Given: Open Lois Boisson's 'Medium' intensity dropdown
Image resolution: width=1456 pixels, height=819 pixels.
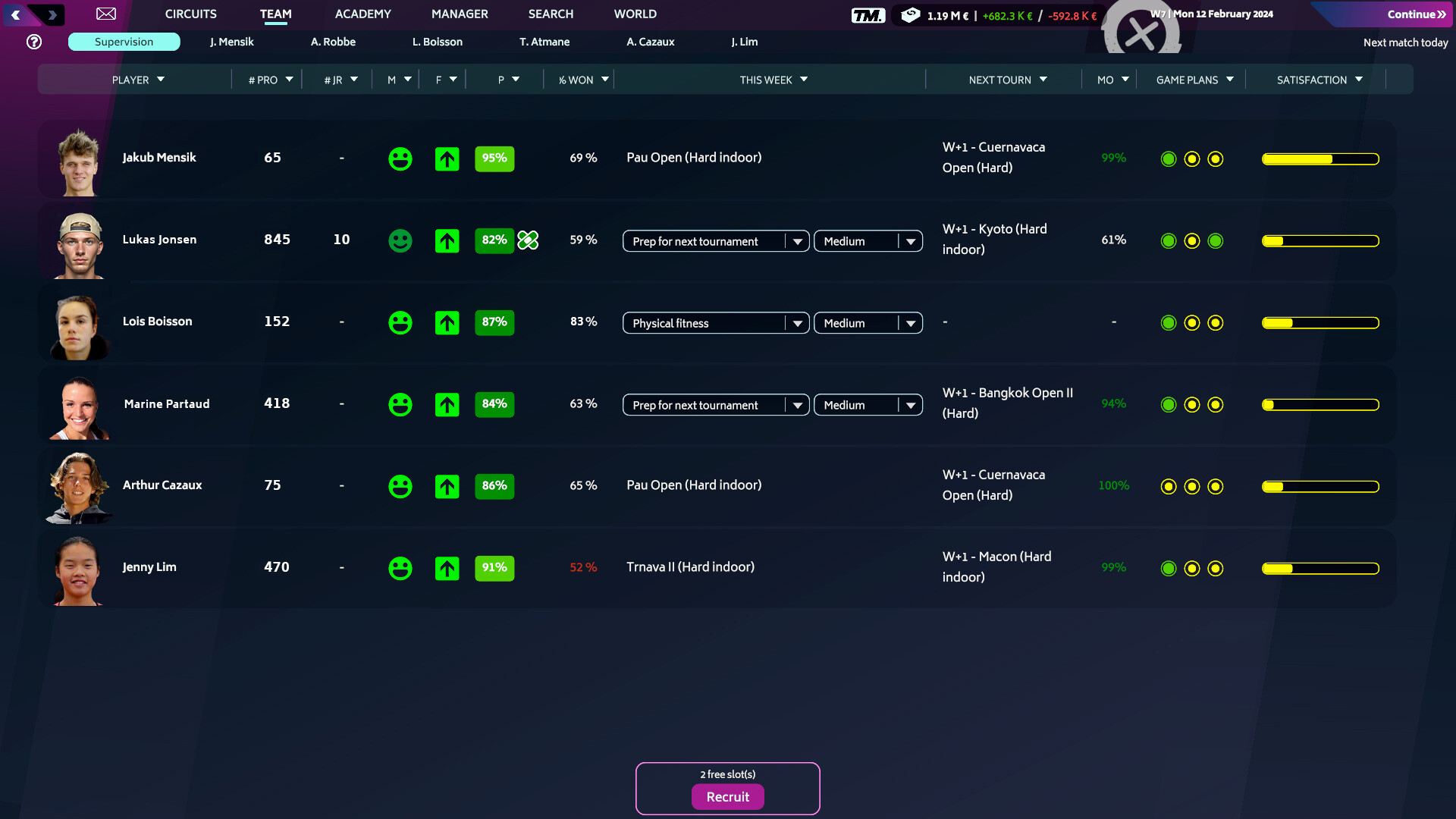Looking at the screenshot, I should 868,322.
